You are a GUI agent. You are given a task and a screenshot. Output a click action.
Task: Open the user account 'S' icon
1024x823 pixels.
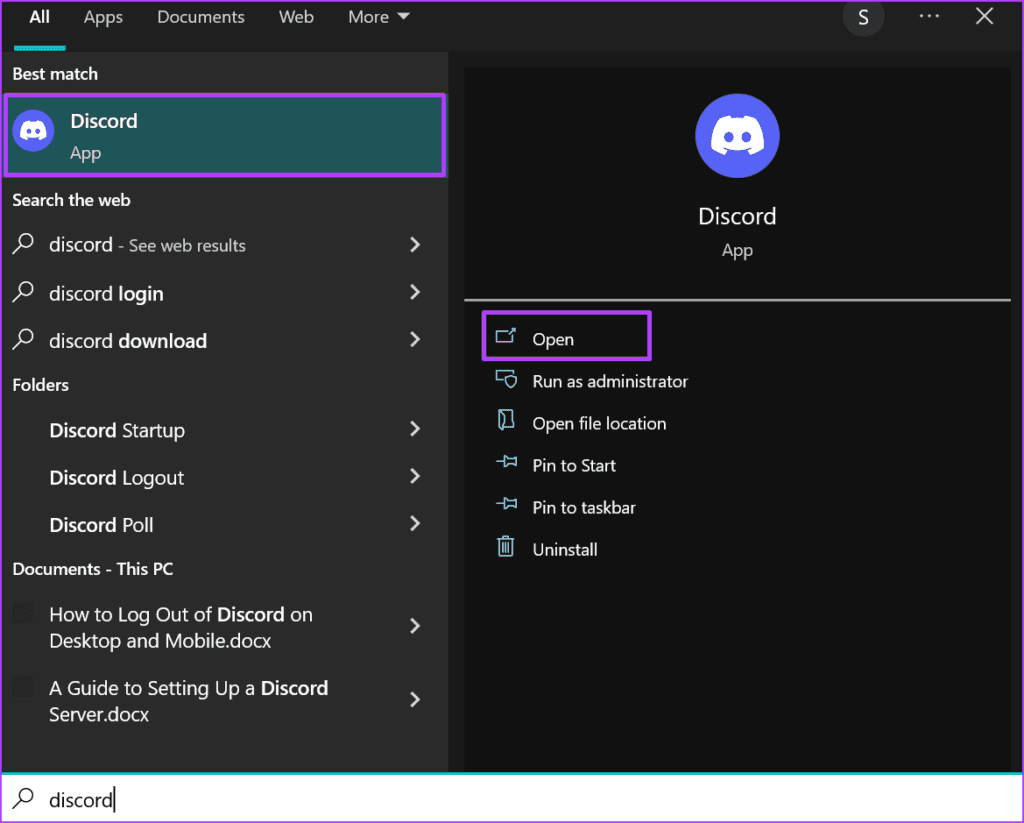[x=863, y=18]
